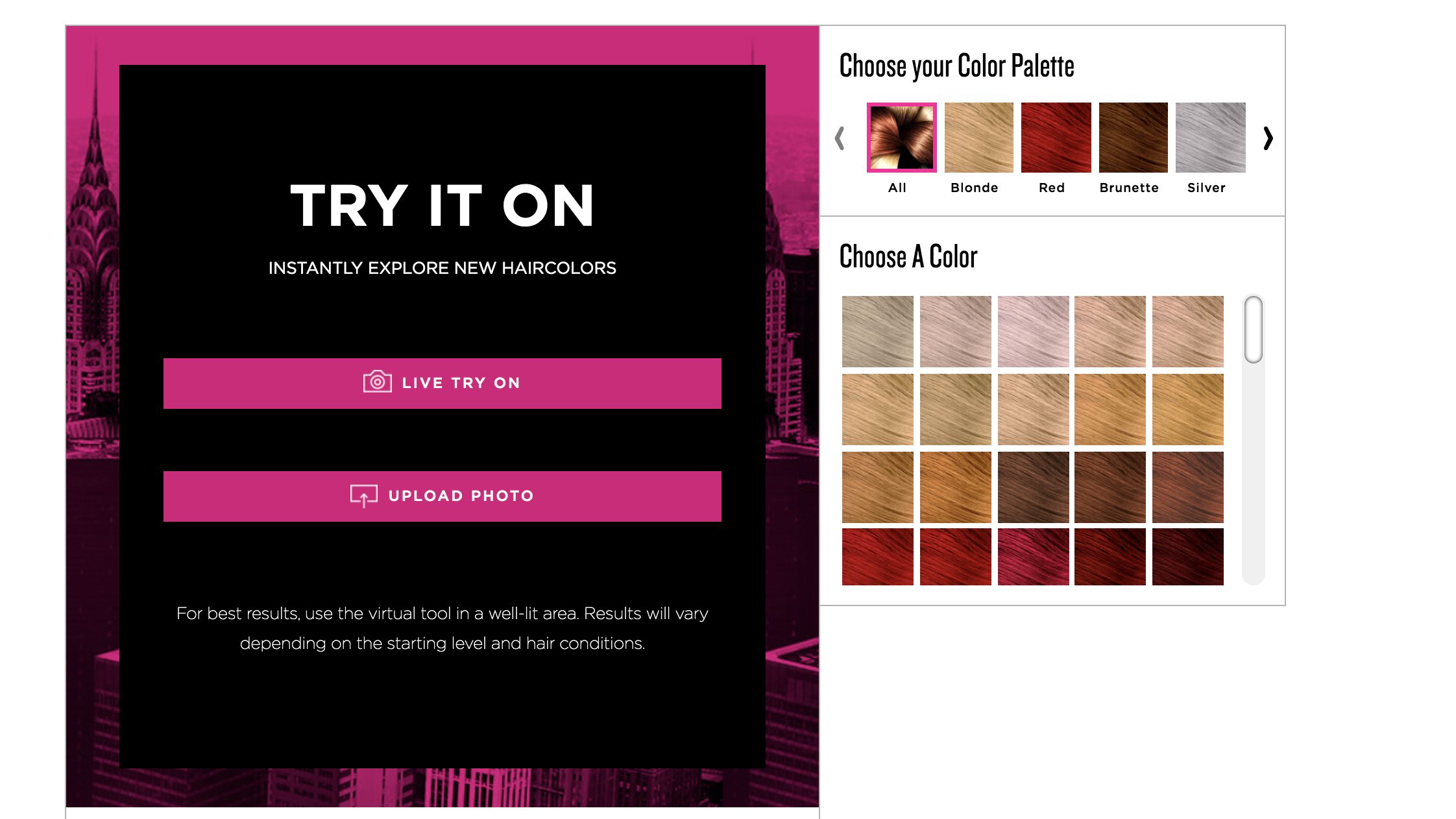Select the Brunette palette thumbnail
This screenshot has height=819, width=1456.
[x=1134, y=138]
